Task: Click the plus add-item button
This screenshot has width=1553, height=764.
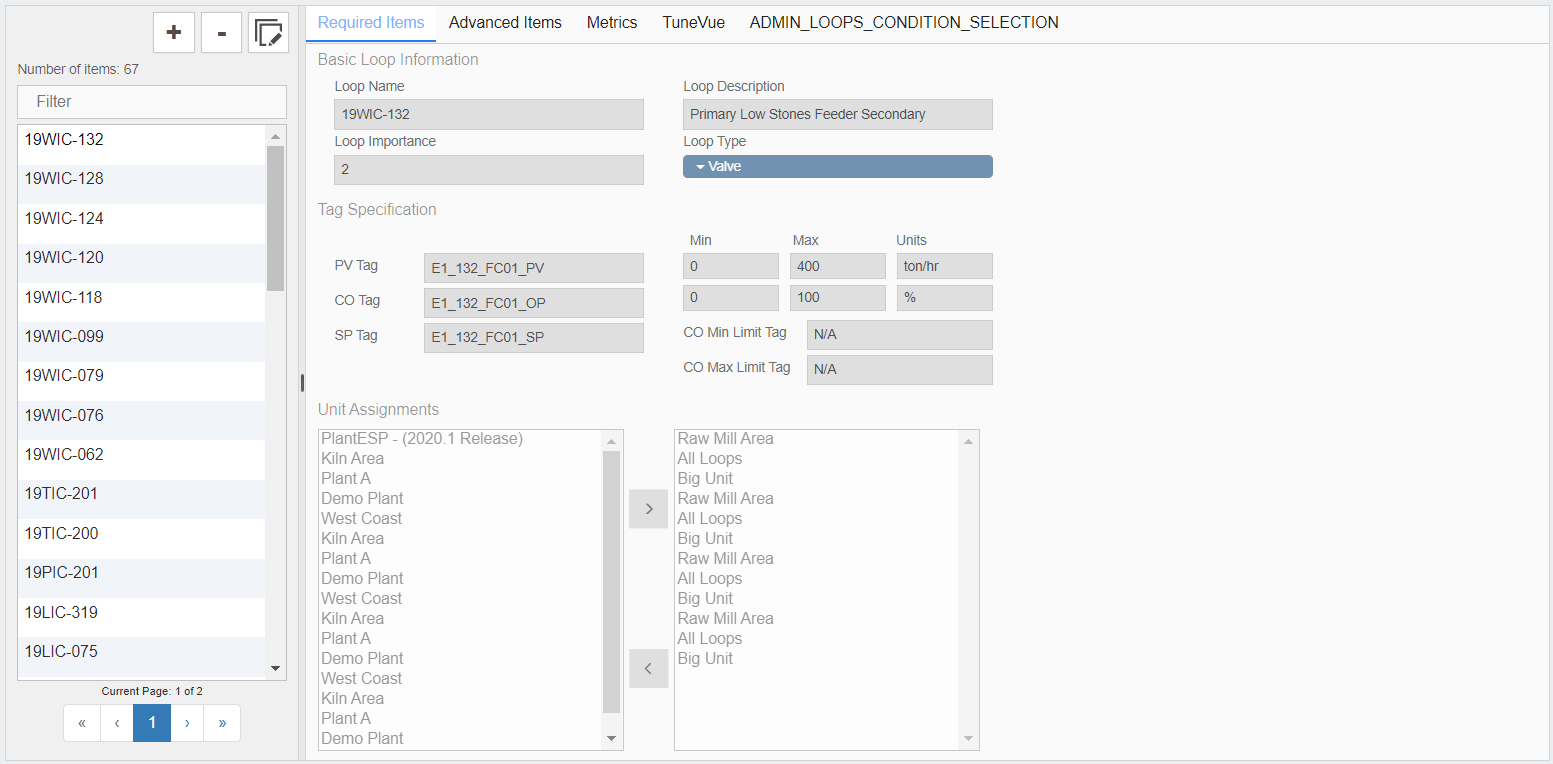Action: [174, 33]
